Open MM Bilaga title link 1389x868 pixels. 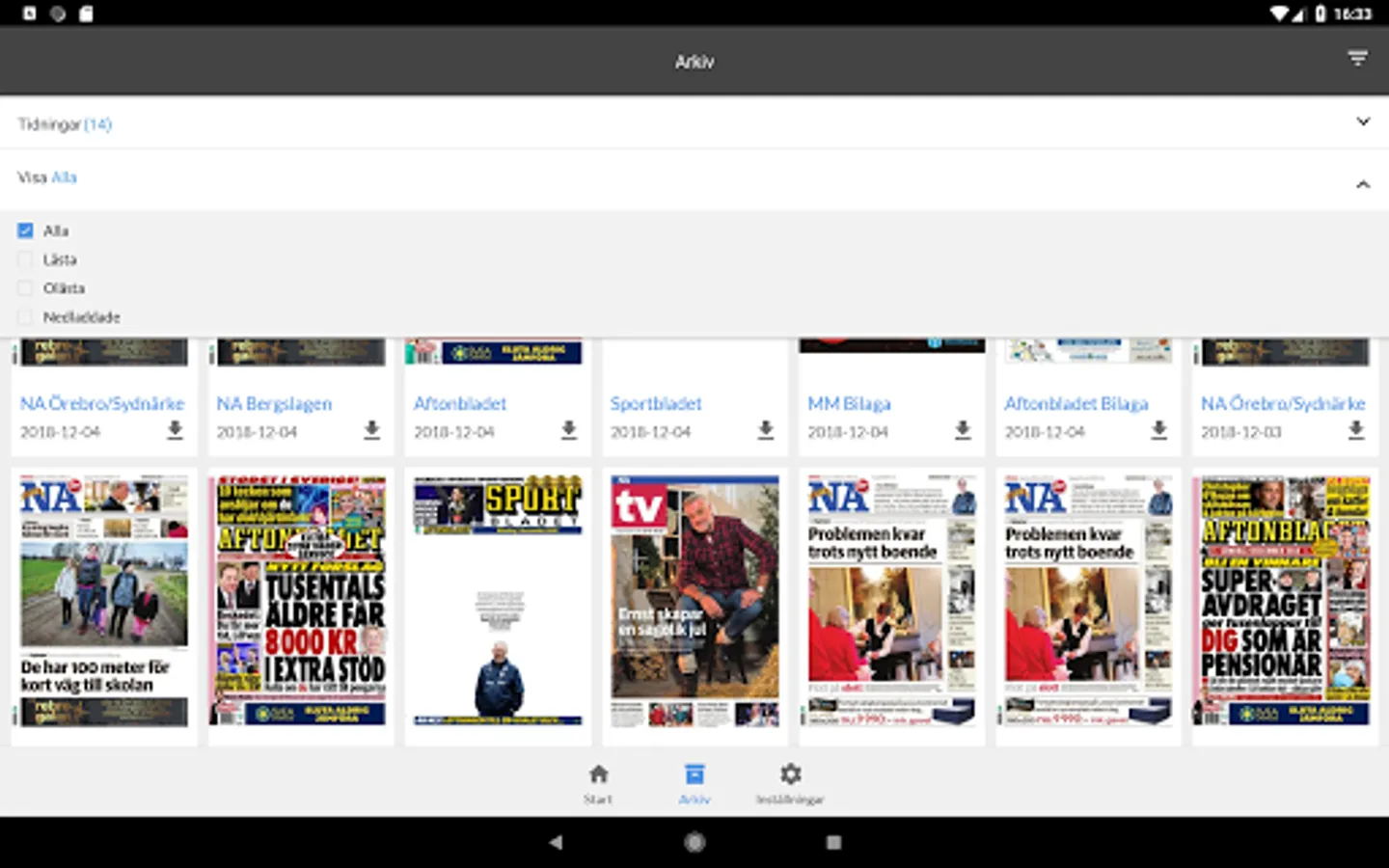coord(849,403)
